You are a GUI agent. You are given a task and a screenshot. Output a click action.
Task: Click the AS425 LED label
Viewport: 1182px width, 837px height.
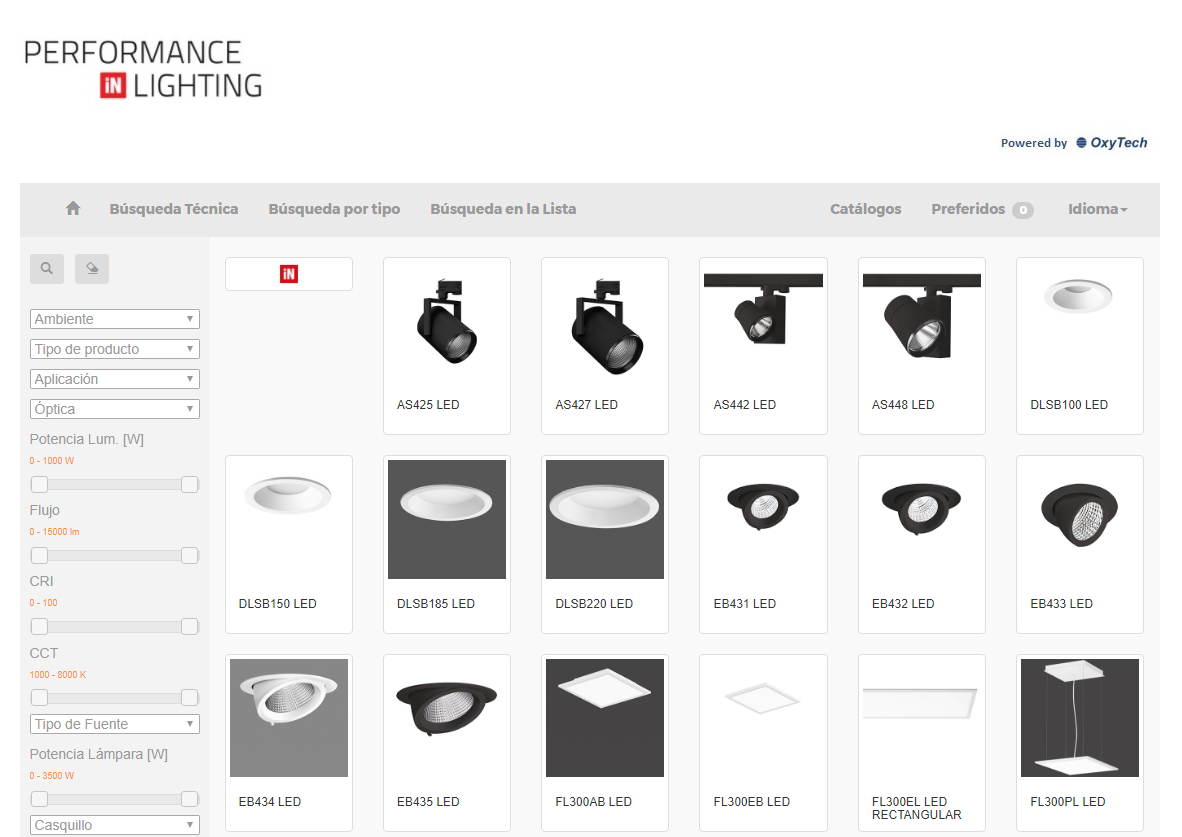pyautogui.click(x=428, y=405)
